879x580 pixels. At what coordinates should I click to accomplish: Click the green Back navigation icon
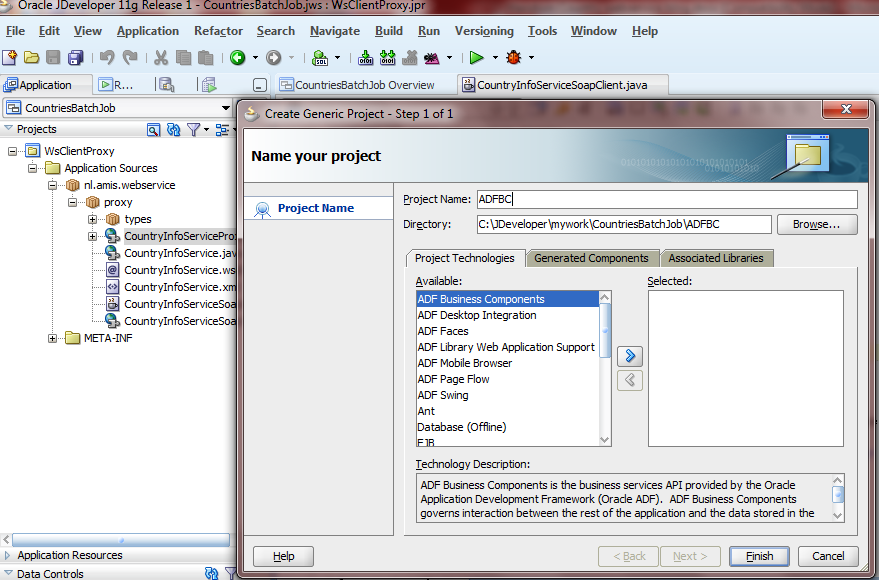click(237, 58)
